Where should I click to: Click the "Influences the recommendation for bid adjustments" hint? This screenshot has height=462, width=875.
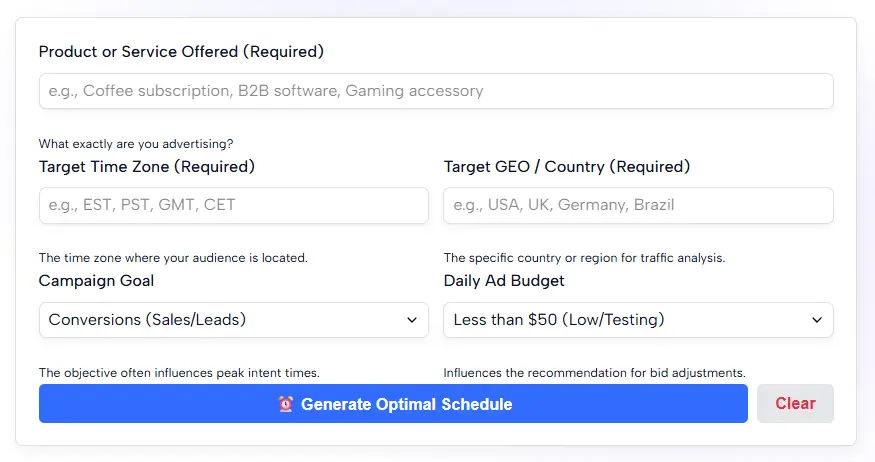click(594, 373)
